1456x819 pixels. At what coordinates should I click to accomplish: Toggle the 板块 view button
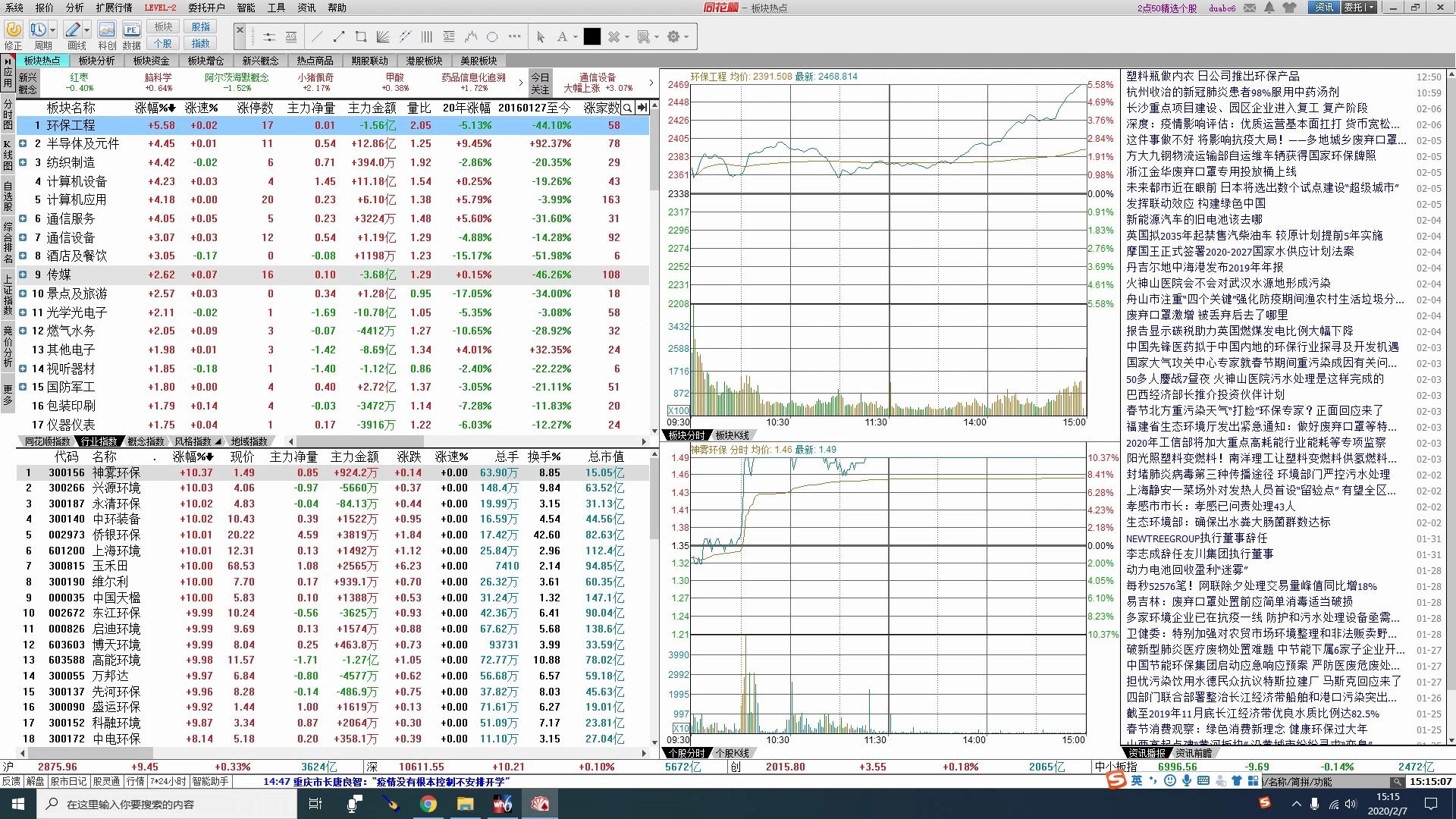pos(164,27)
